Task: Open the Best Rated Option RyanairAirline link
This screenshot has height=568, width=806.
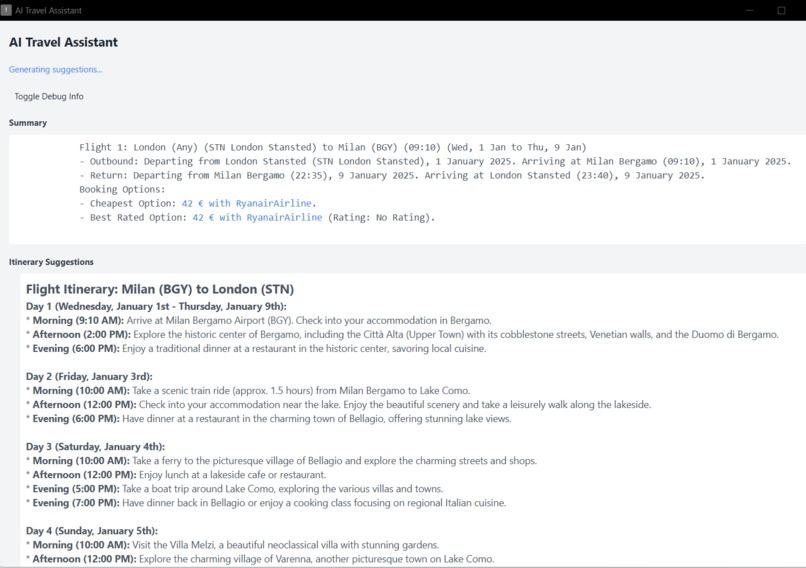Action: click(257, 217)
